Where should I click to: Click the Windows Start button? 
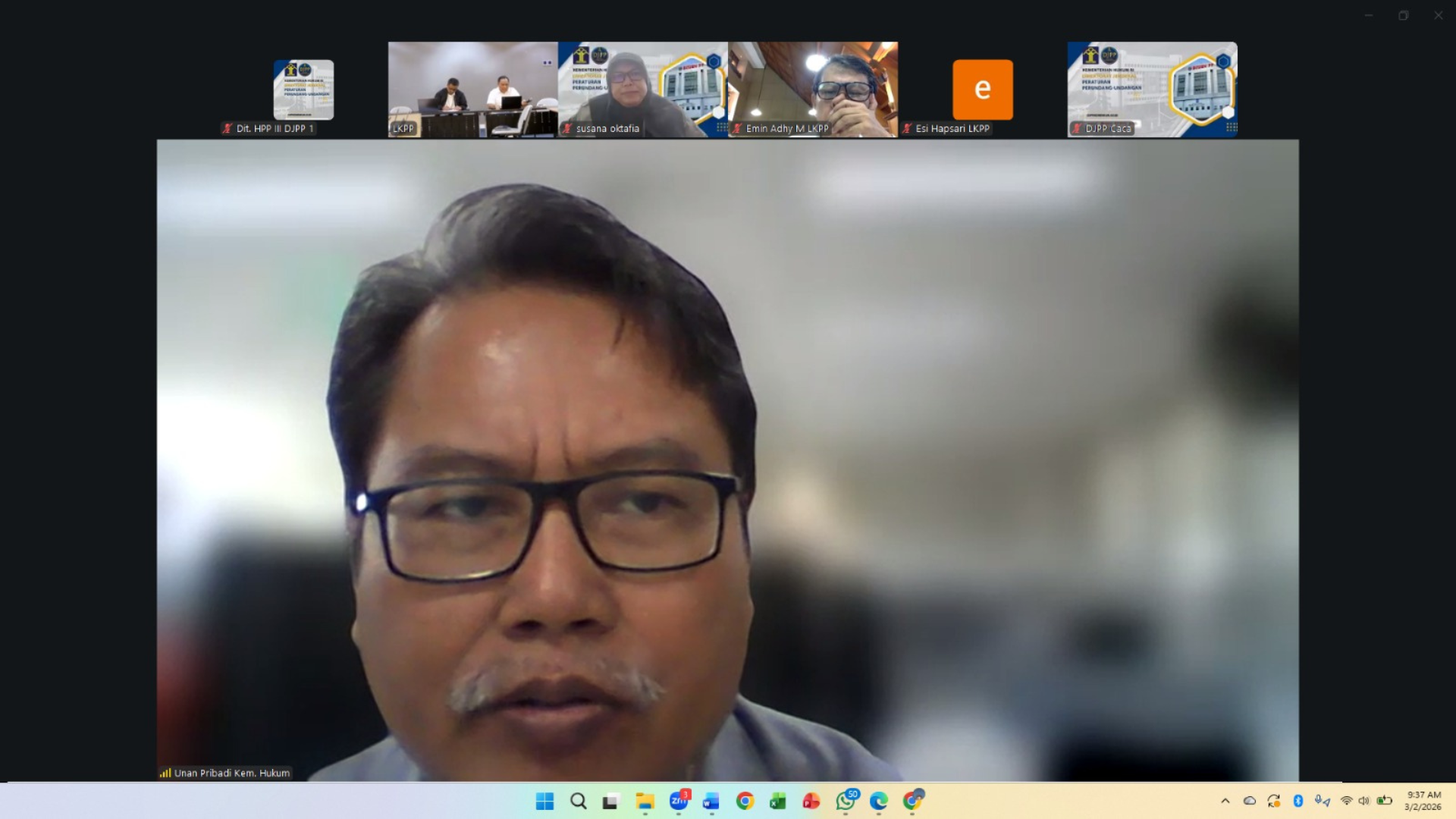click(x=544, y=802)
